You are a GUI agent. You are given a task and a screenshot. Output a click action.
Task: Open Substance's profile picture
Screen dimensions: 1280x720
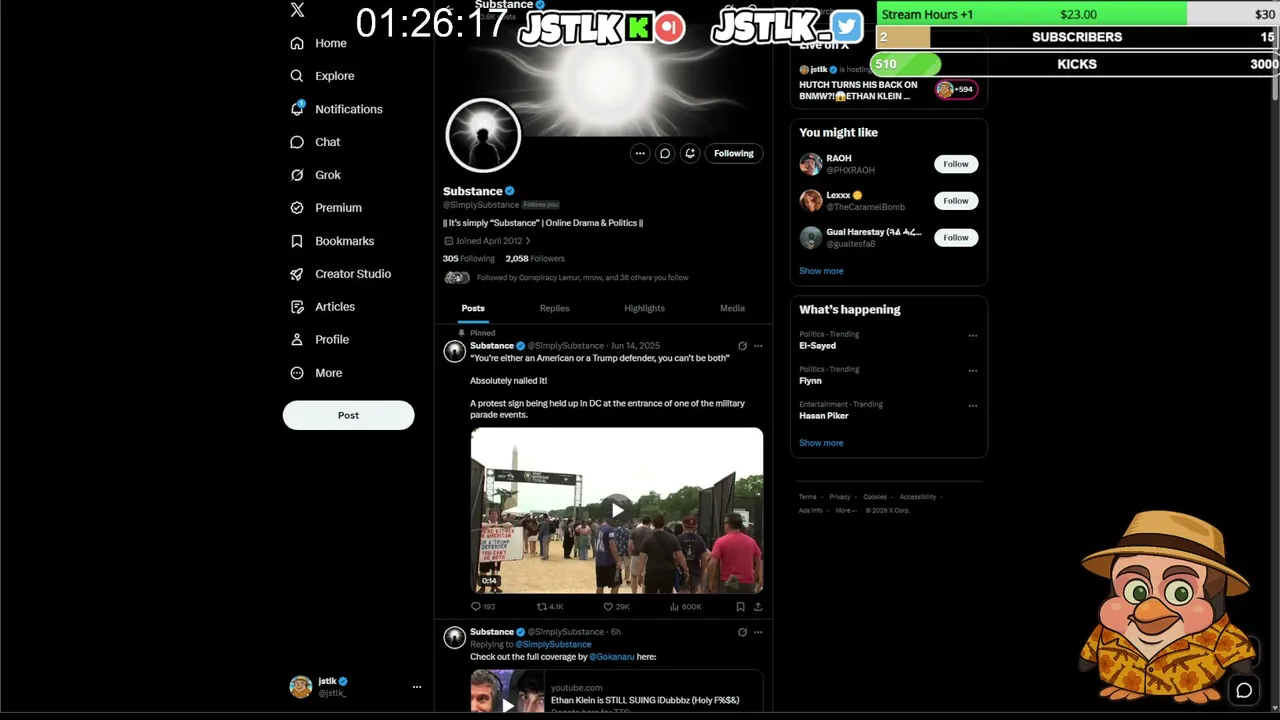[483, 136]
